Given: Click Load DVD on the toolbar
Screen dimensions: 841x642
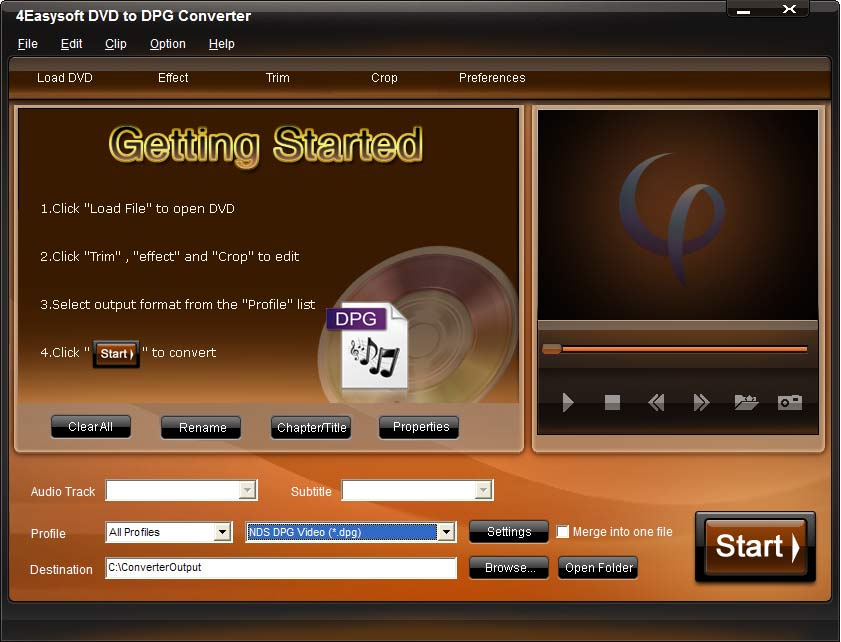Looking at the screenshot, I should pos(65,78).
